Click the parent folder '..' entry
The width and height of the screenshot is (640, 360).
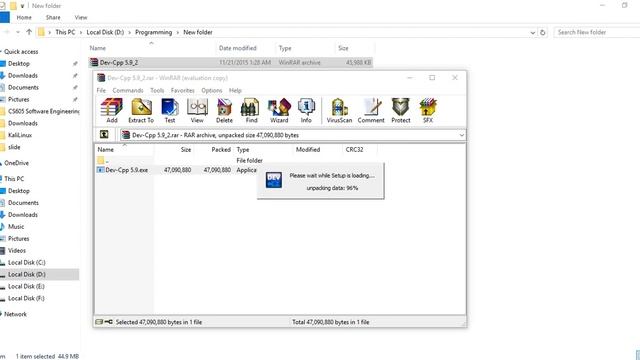pyautogui.click(x=102, y=160)
